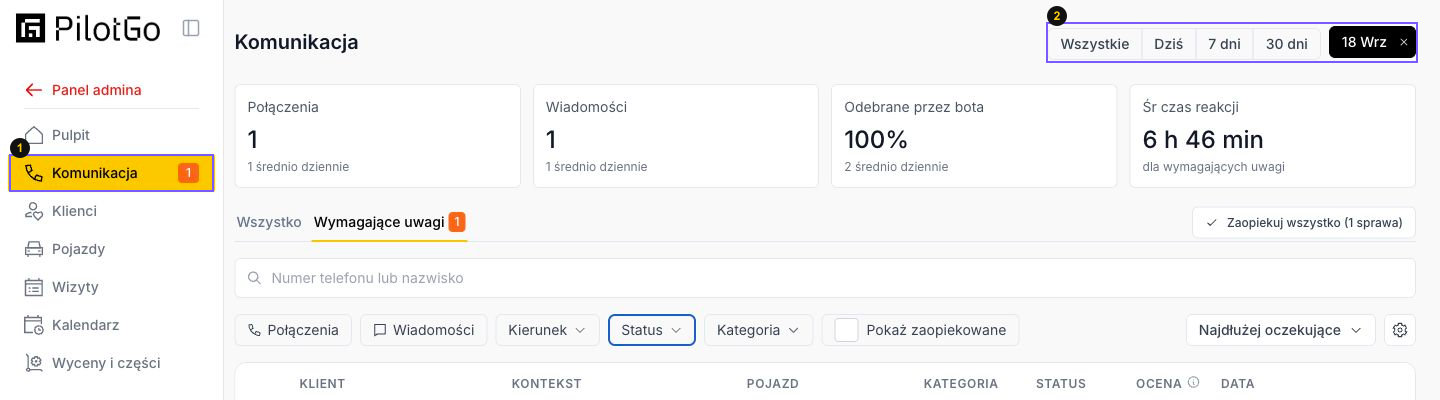1440x400 pixels.
Task: Open Komunikacja in the sidebar
Action: click(x=111, y=173)
